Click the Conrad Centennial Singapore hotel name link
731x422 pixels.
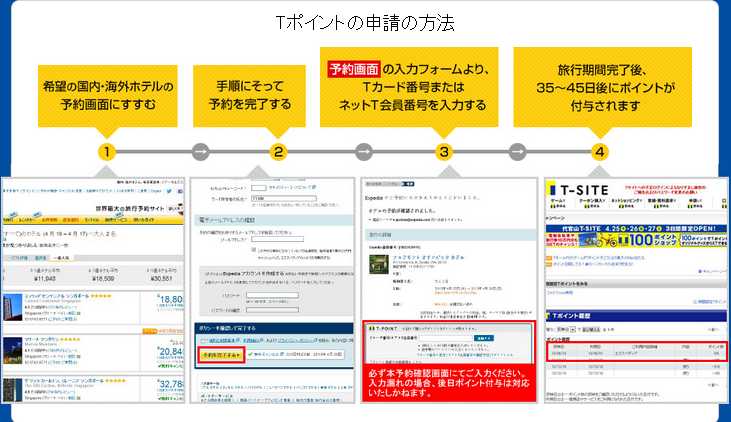point(57,296)
